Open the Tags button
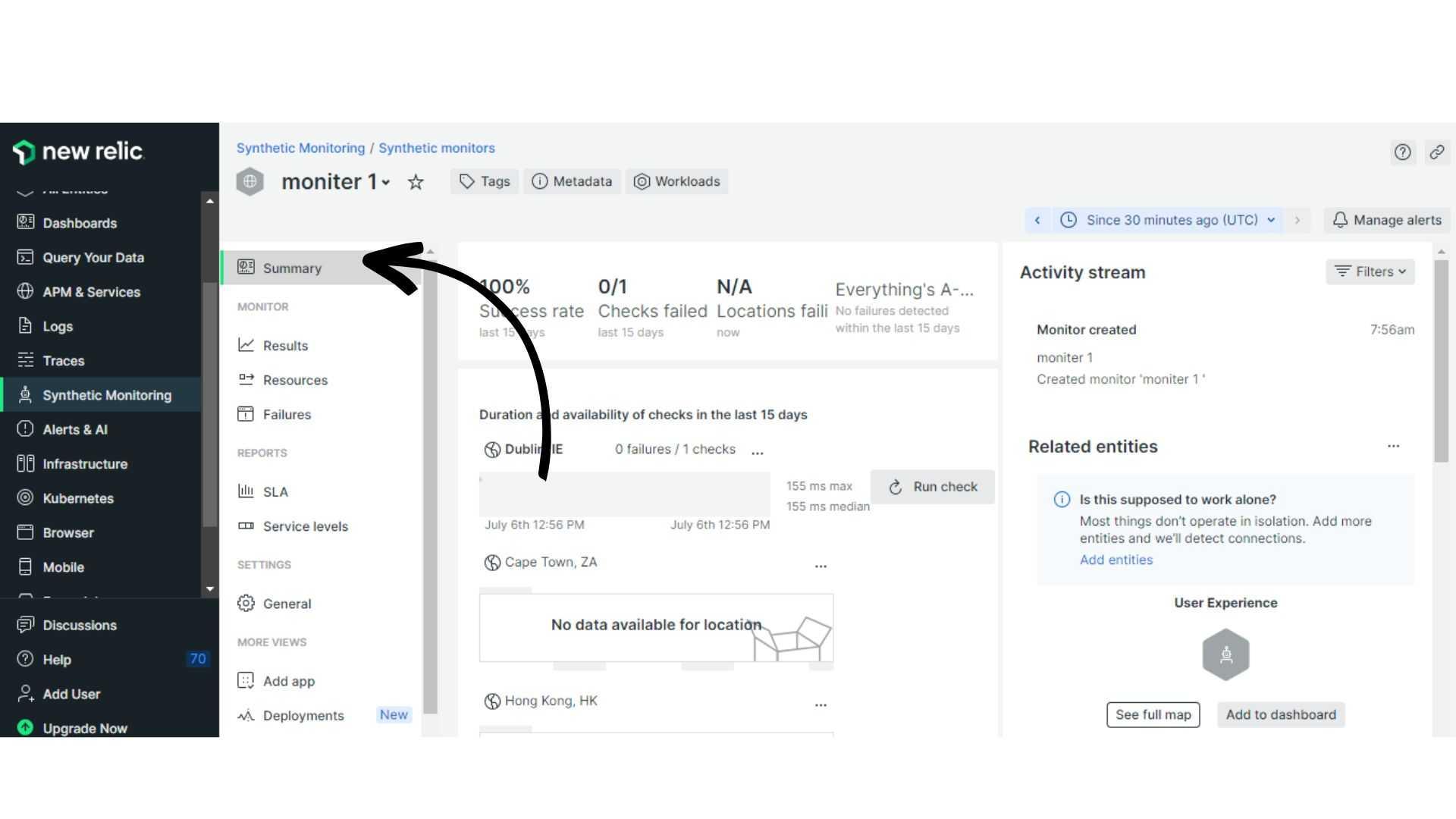Image resolution: width=1456 pixels, height=819 pixels. (485, 181)
